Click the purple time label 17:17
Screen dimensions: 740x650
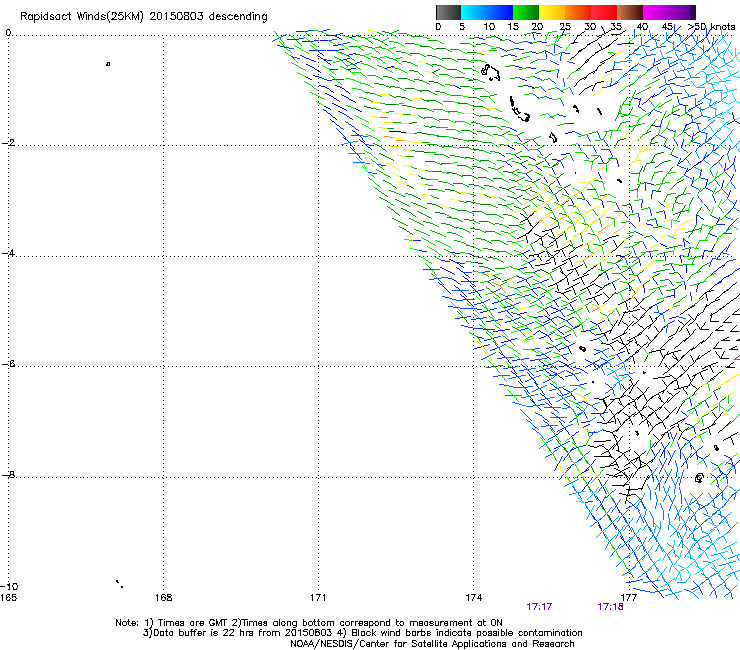pos(539,607)
